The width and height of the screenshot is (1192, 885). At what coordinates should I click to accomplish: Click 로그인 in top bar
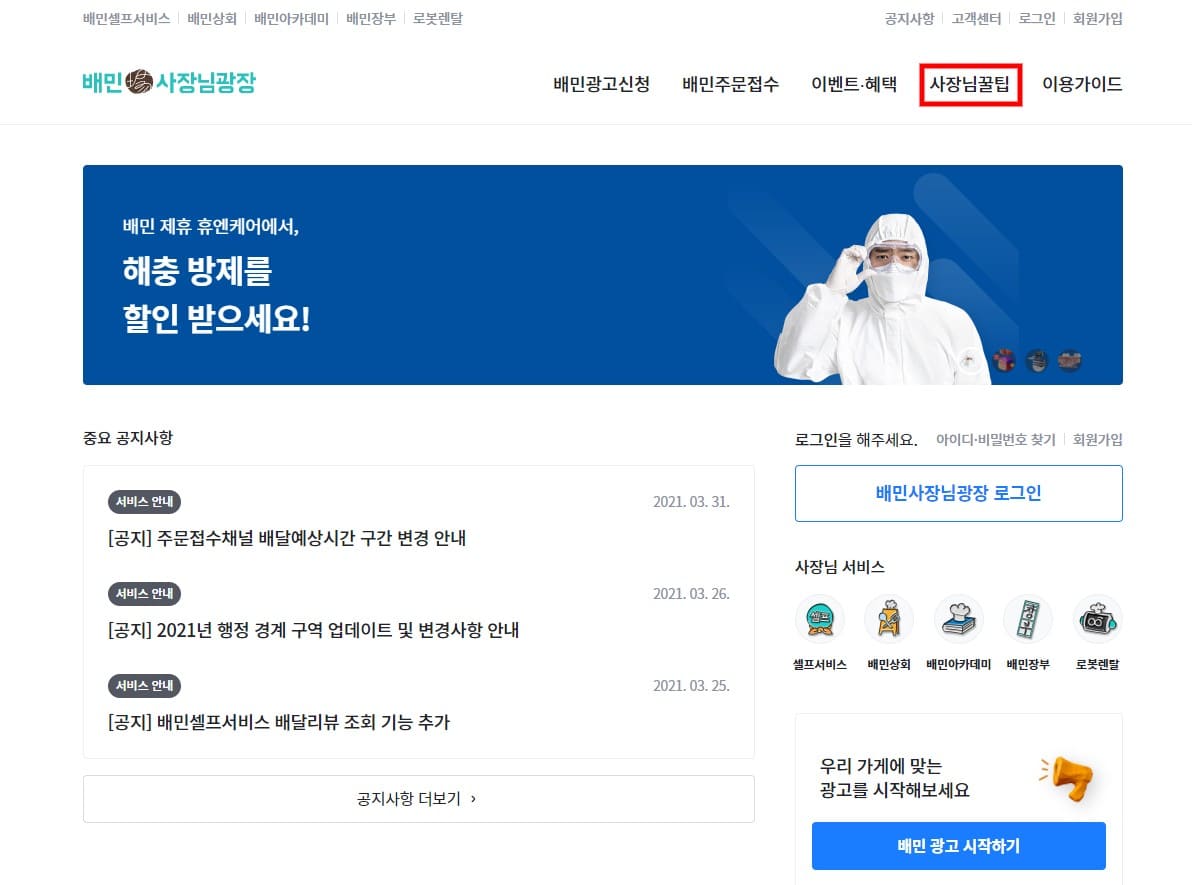[1037, 18]
